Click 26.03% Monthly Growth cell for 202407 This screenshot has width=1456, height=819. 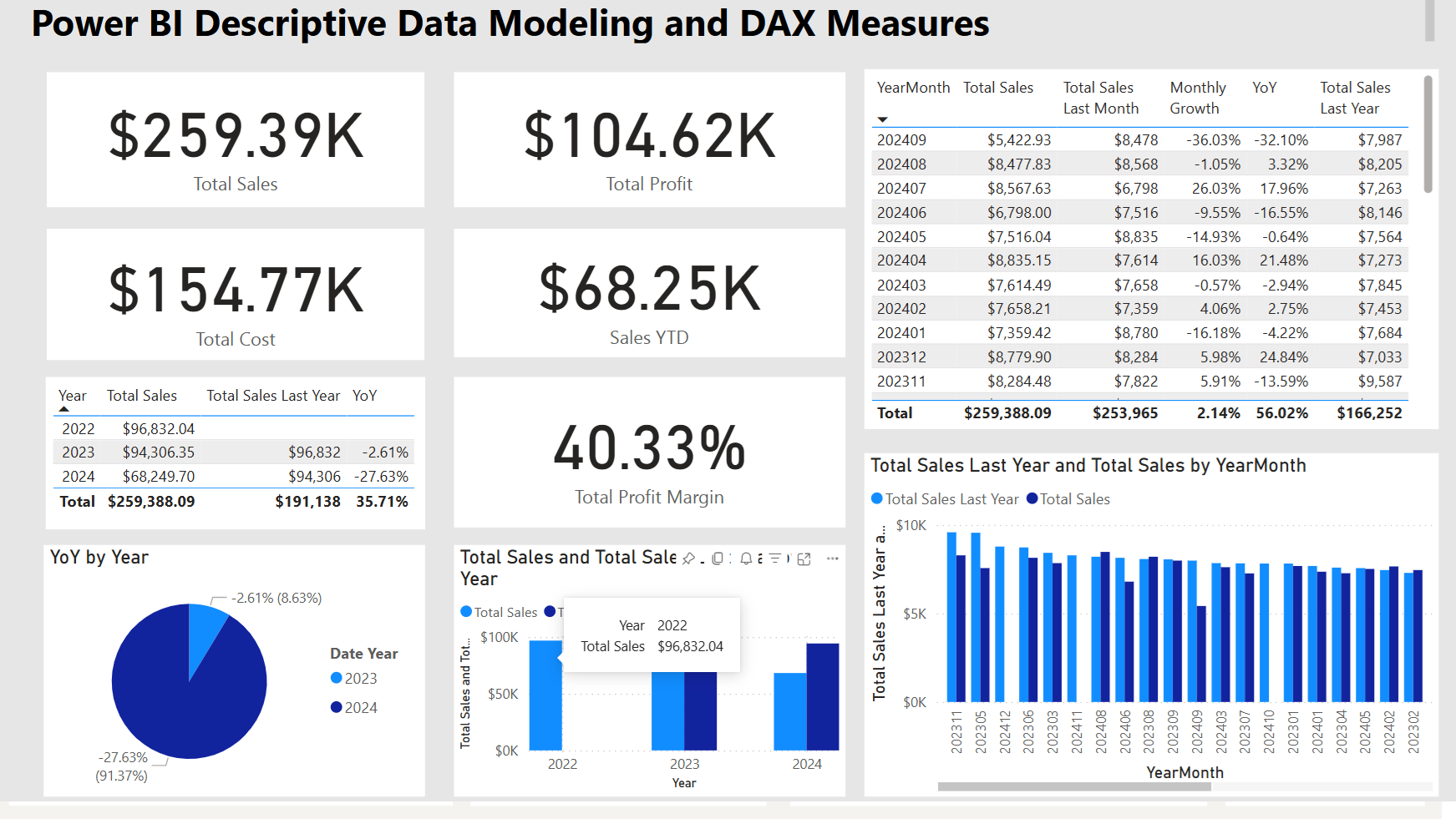coord(1215,189)
